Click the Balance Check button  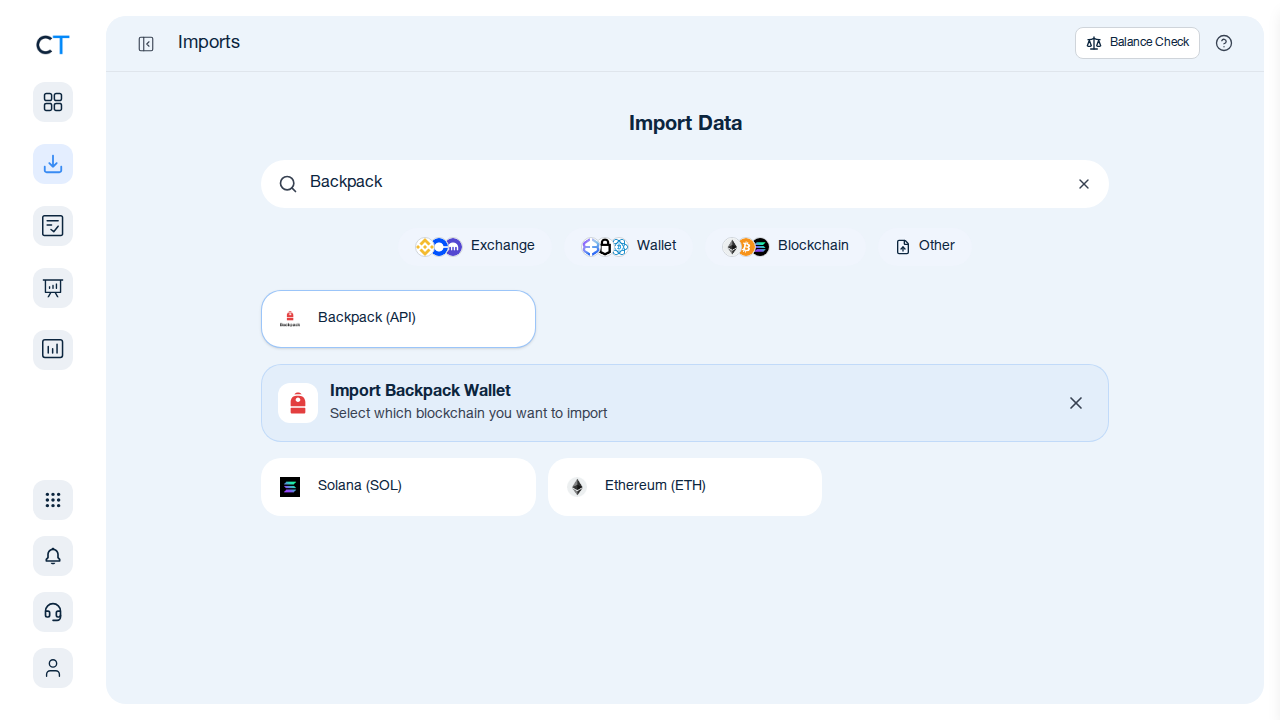pos(1137,43)
